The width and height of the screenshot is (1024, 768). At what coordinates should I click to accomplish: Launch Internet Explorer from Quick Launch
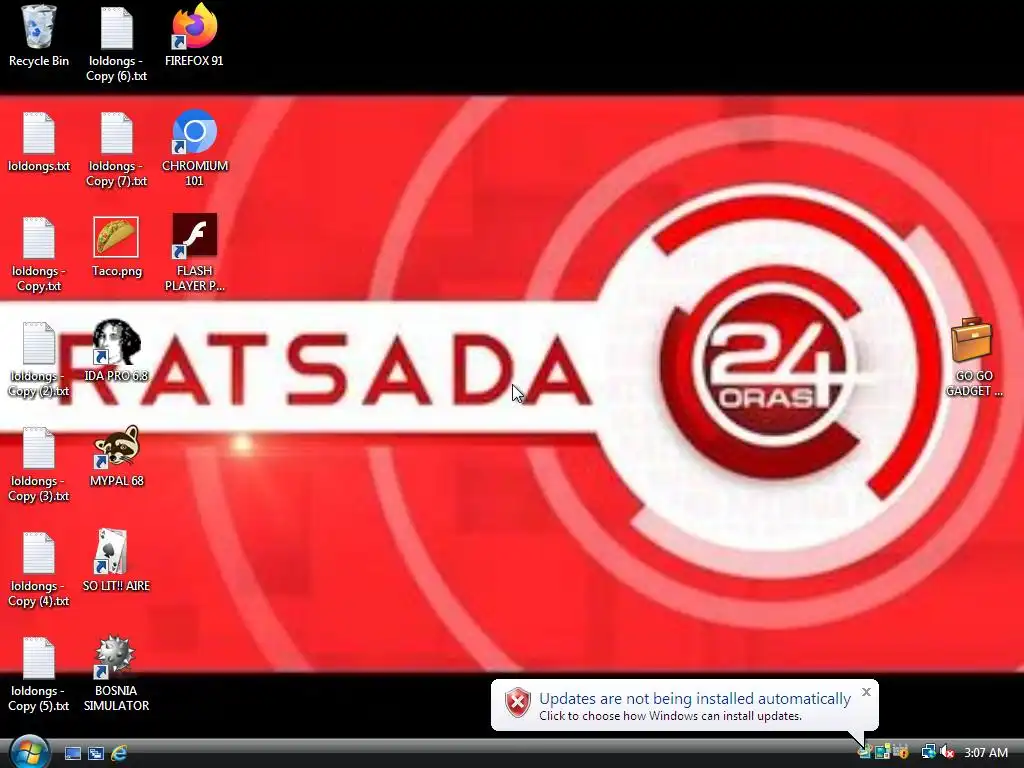coord(119,753)
